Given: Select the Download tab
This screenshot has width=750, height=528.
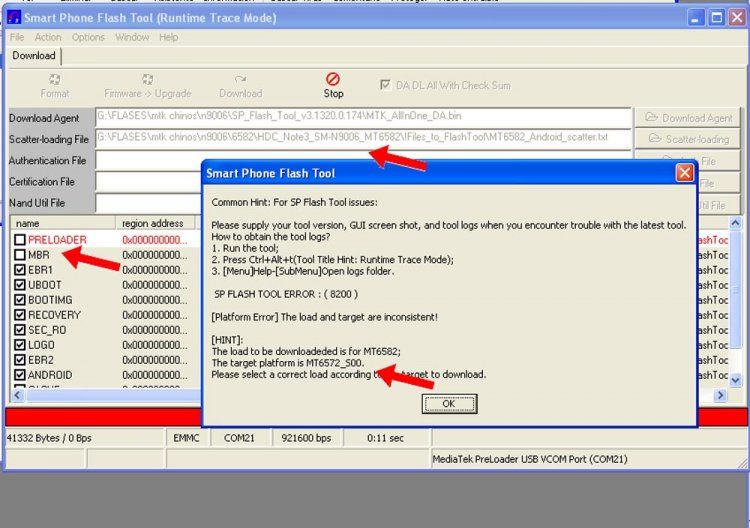Looking at the screenshot, I should 34,55.
